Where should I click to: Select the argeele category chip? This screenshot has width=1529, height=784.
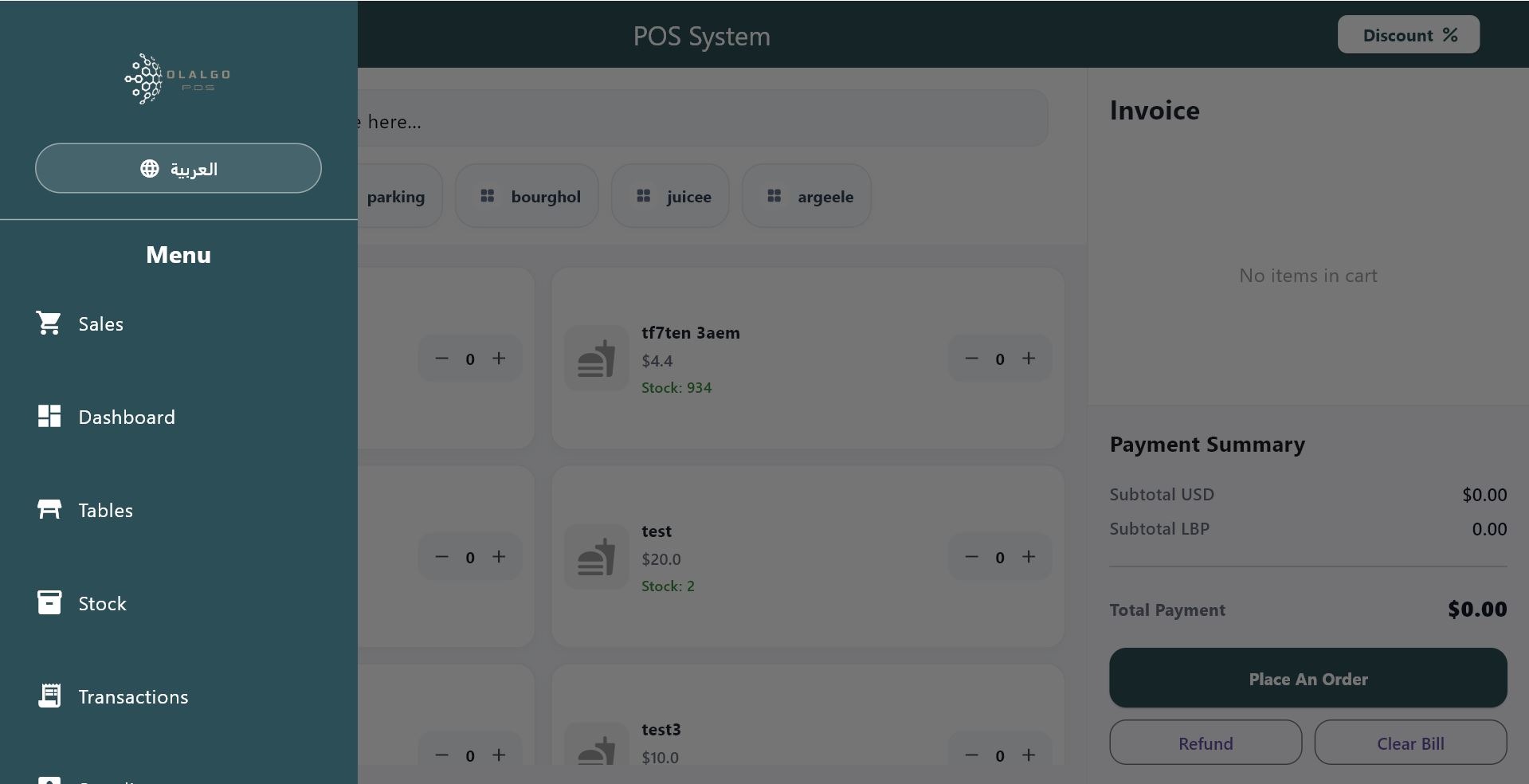tap(806, 196)
